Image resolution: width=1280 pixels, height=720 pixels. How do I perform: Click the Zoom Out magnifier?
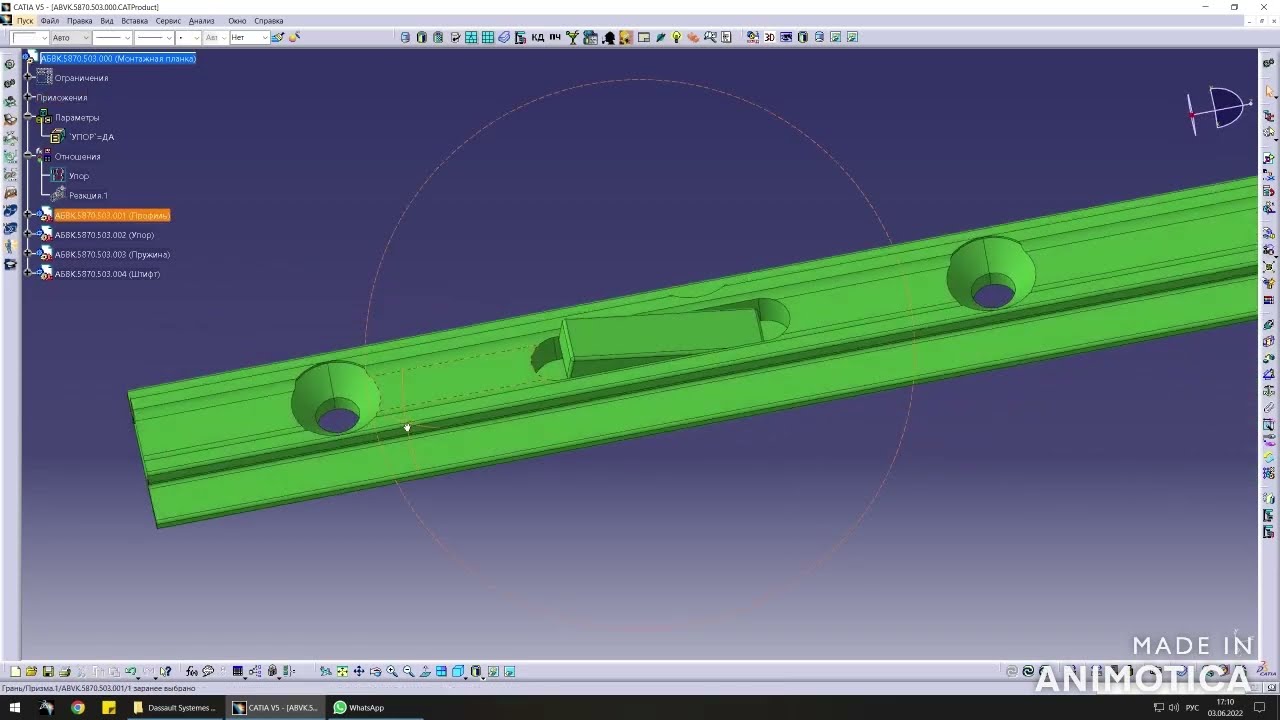pyautogui.click(x=408, y=671)
